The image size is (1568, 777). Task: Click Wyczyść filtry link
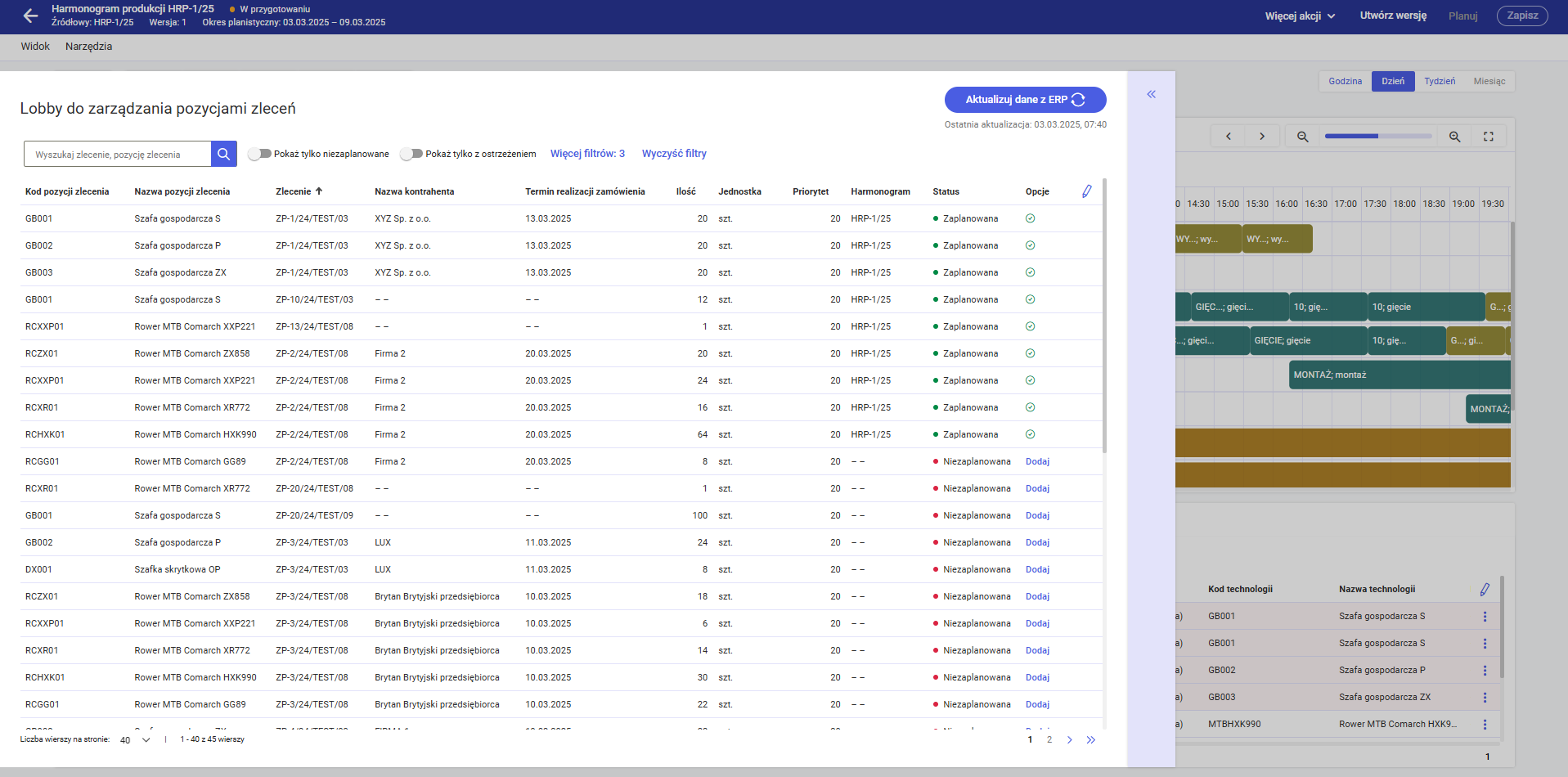tap(674, 154)
